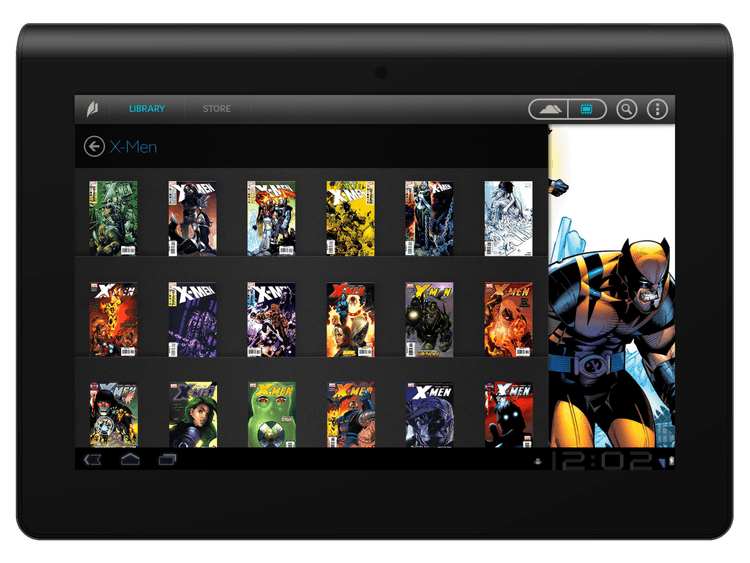
Task: Open the overflow menu with three dots
Action: click(657, 109)
